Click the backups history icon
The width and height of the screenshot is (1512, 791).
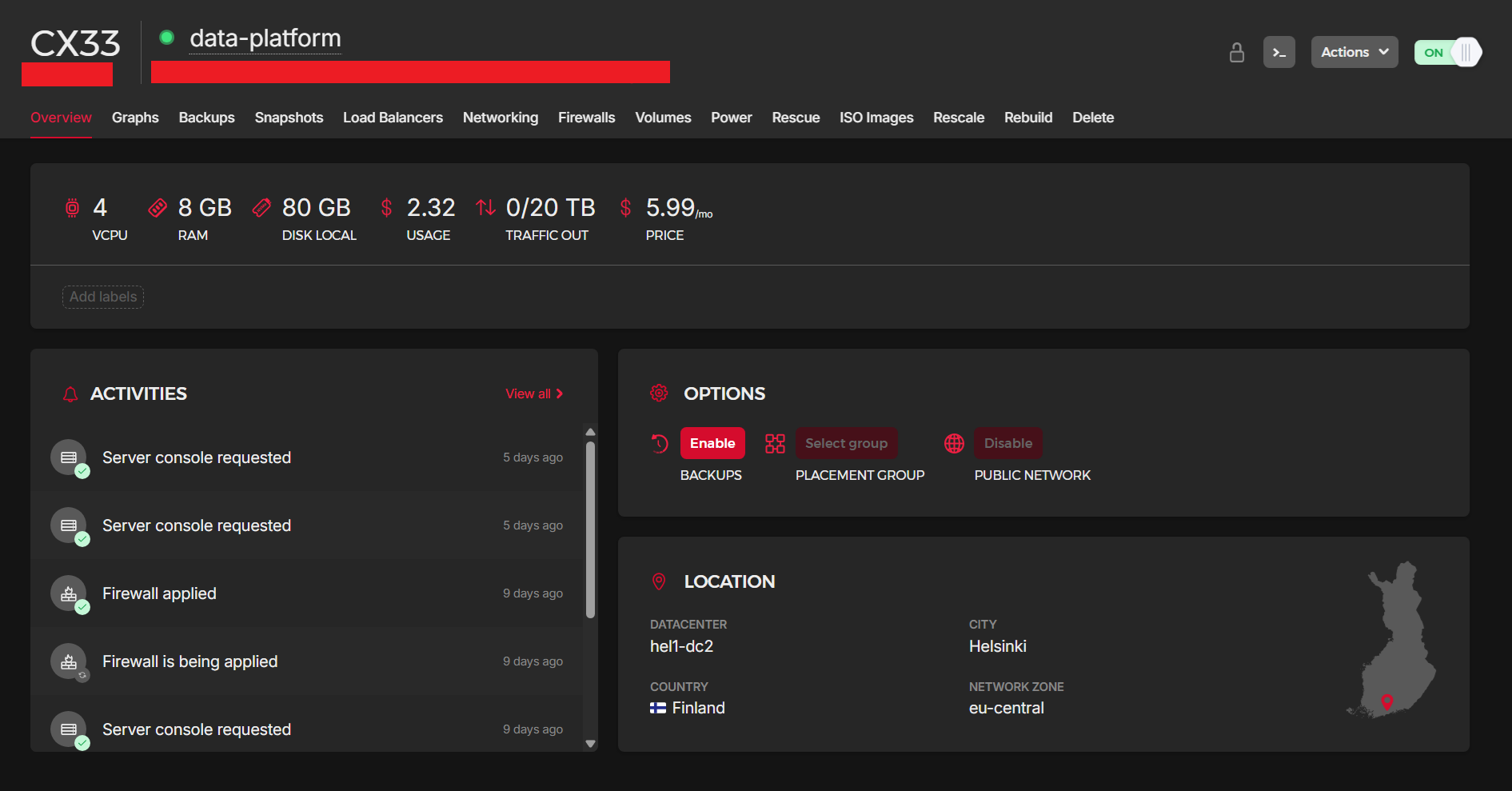(660, 444)
